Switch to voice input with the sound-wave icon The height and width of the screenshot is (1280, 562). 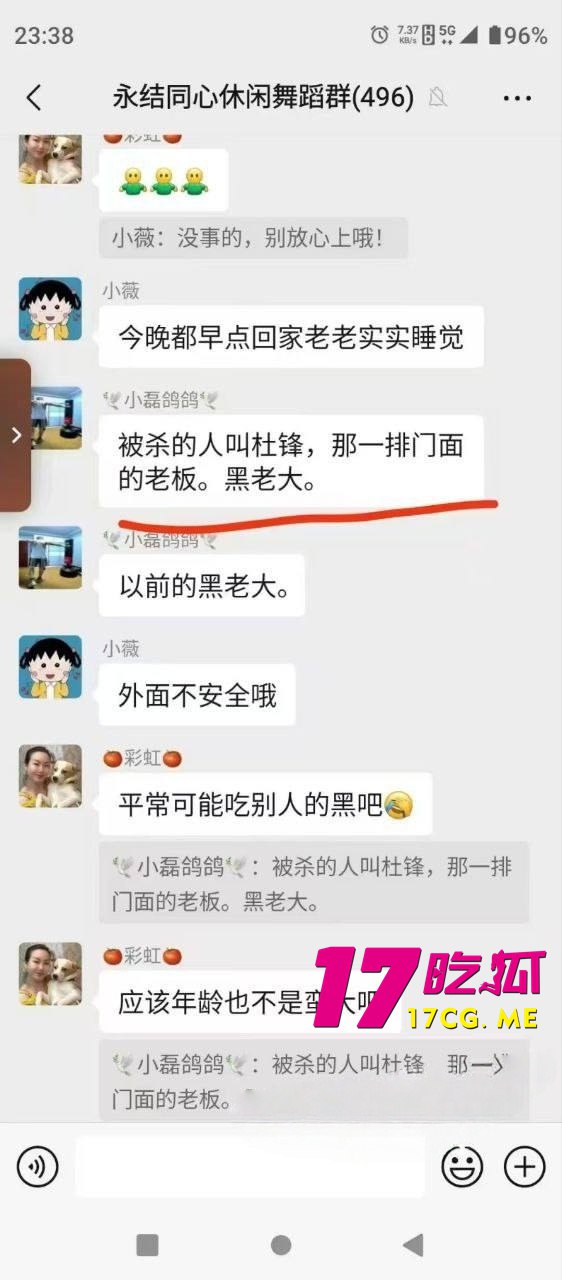tap(38, 1166)
